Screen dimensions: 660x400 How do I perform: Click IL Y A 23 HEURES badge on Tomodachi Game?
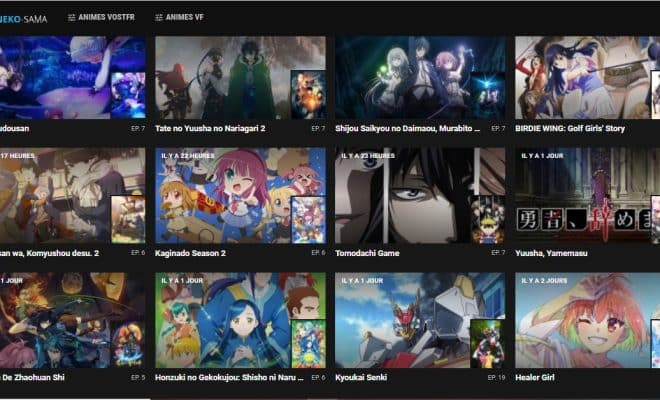368,156
